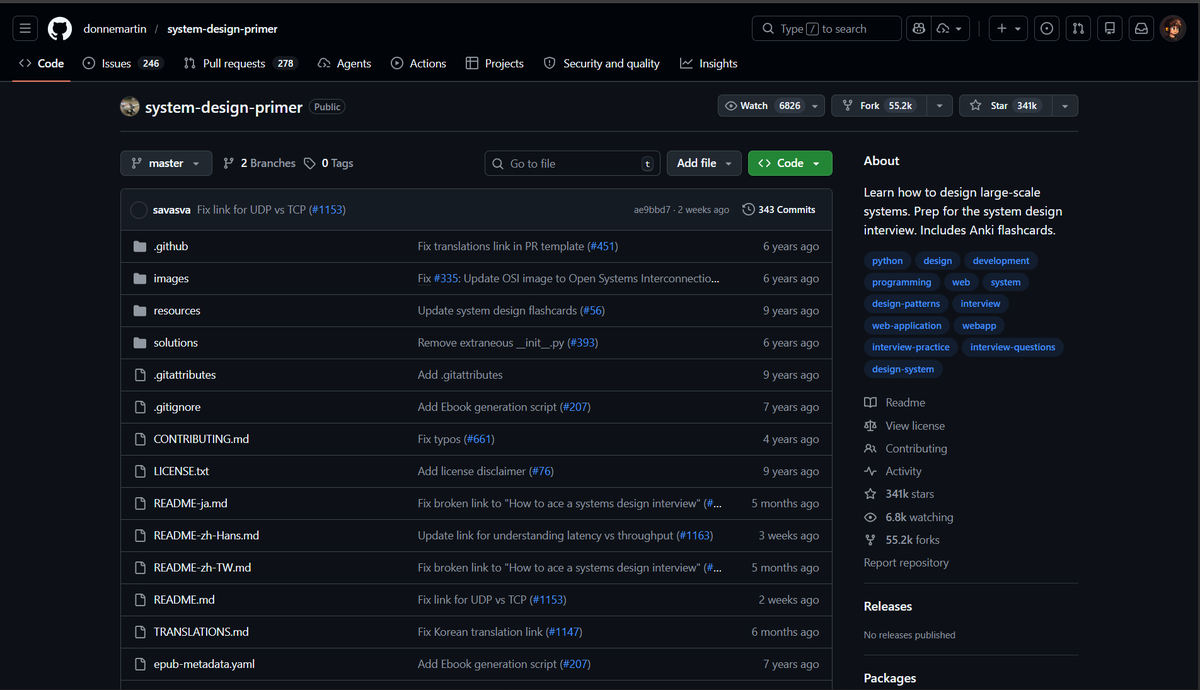Open the green Code dropdown button
The height and width of the screenshot is (690, 1200).
pos(790,163)
